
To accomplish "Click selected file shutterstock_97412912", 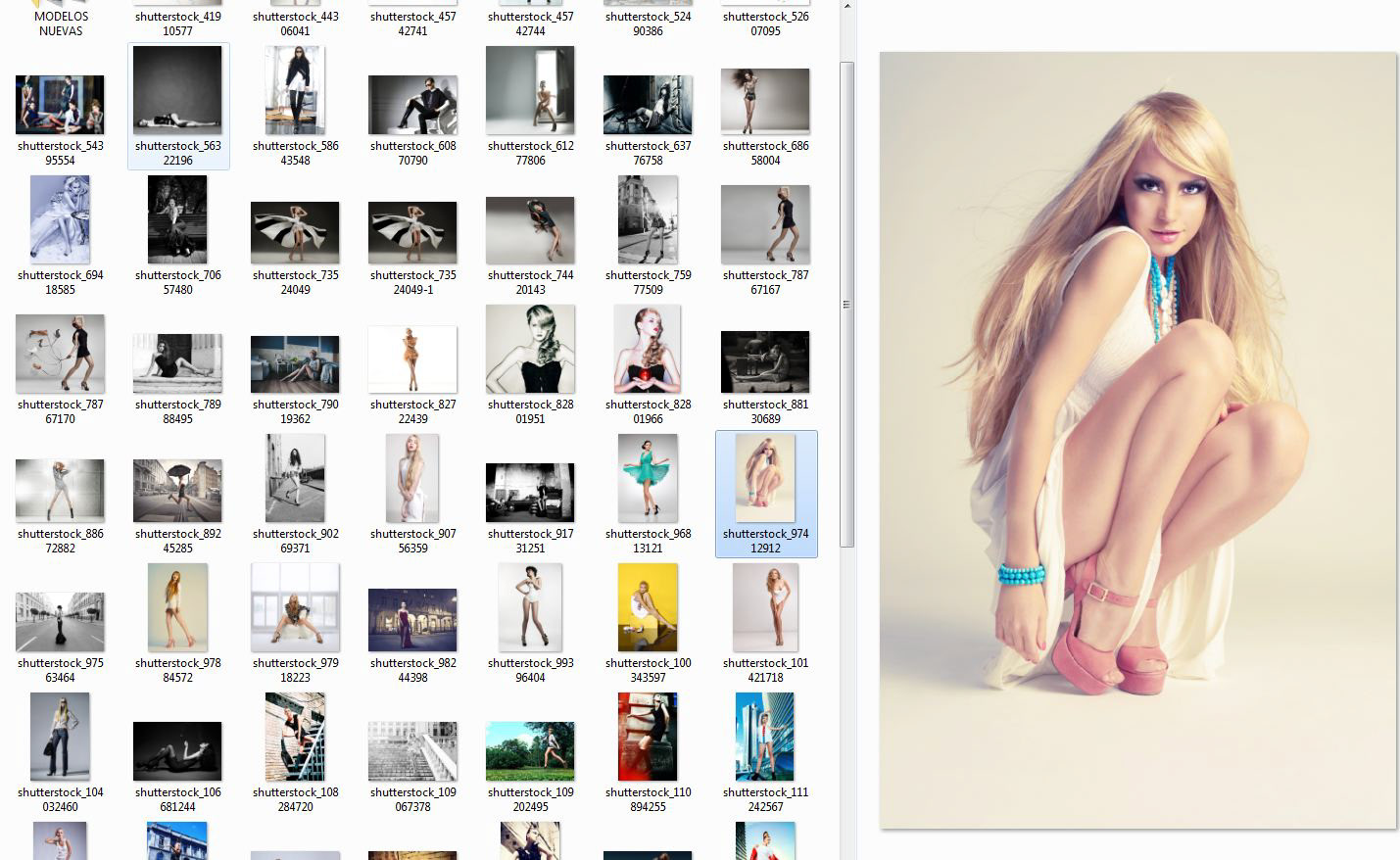I will pos(765,494).
